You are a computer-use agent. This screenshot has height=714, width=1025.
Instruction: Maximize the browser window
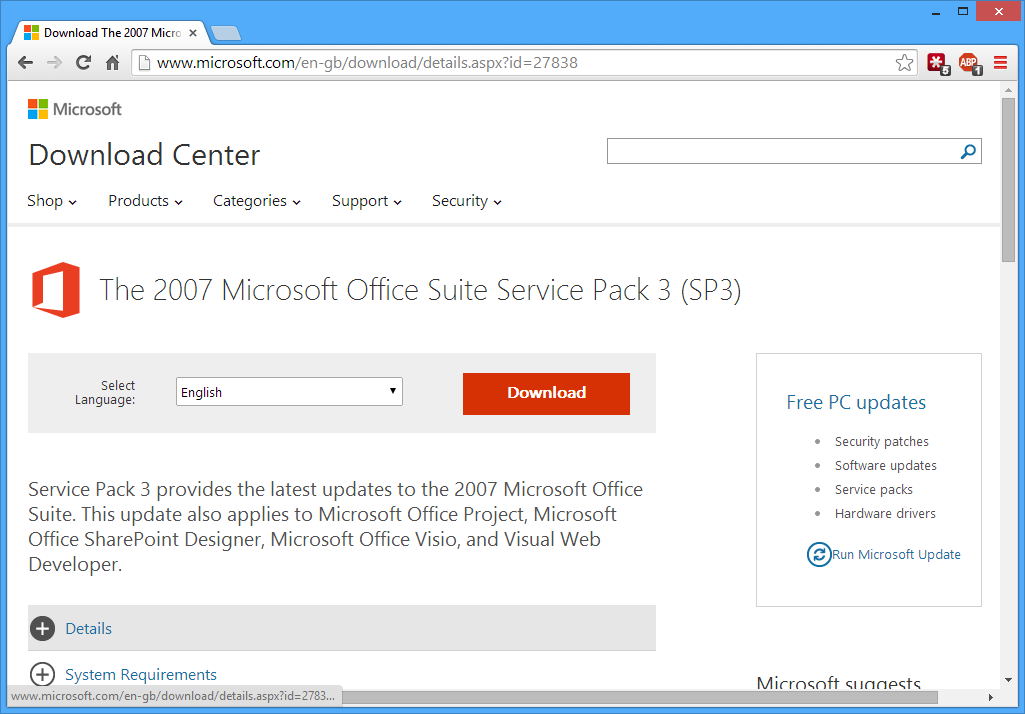pos(963,11)
